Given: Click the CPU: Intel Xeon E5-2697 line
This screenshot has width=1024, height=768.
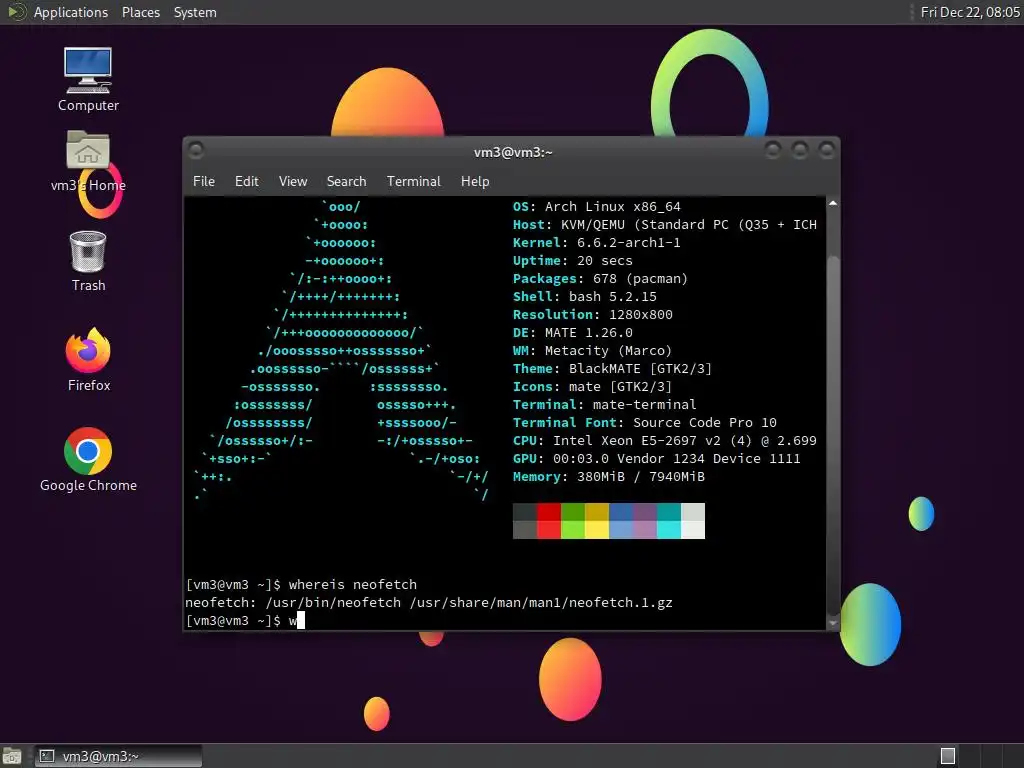Looking at the screenshot, I should pos(665,441).
